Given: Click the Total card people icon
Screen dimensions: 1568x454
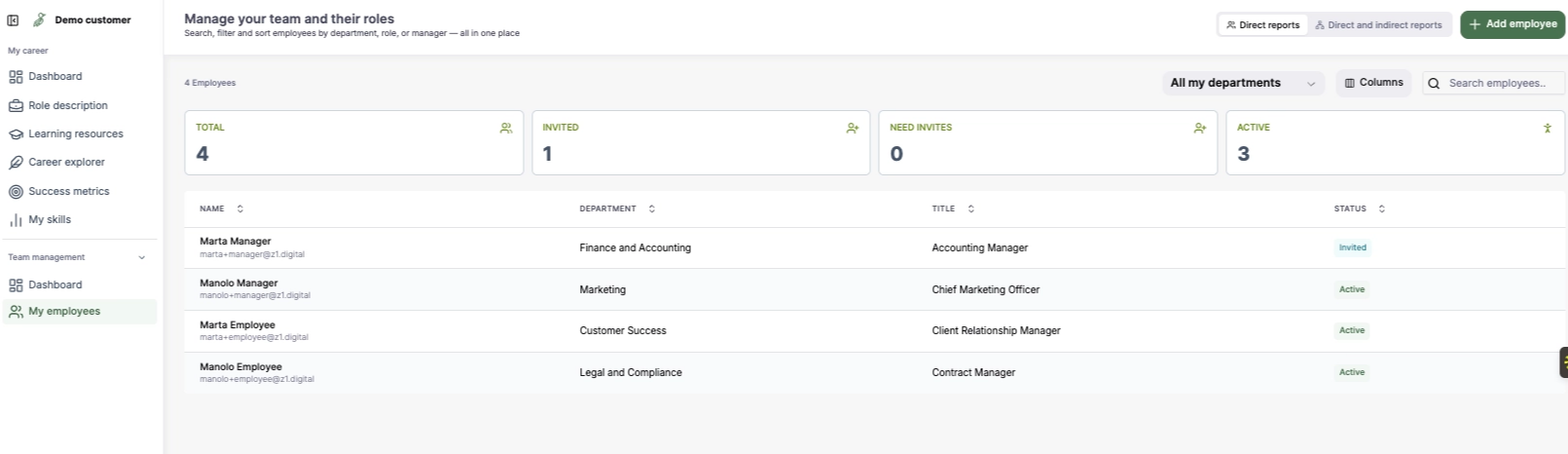Looking at the screenshot, I should [x=506, y=128].
